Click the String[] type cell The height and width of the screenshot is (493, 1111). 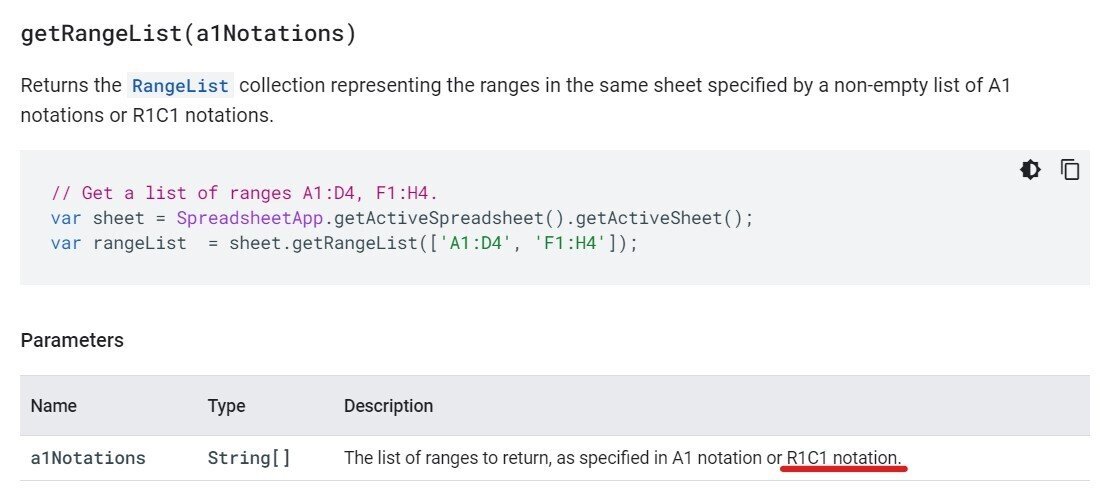(x=249, y=458)
